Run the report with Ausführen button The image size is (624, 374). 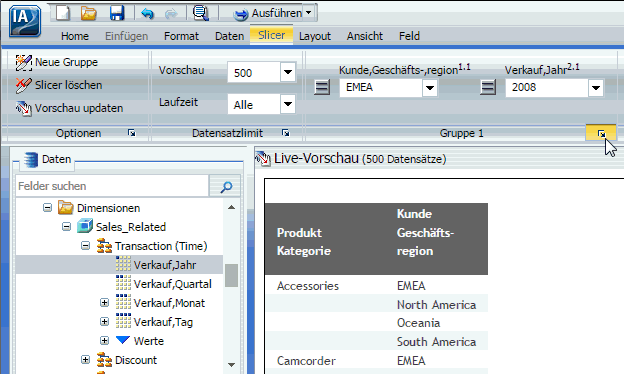(267, 13)
